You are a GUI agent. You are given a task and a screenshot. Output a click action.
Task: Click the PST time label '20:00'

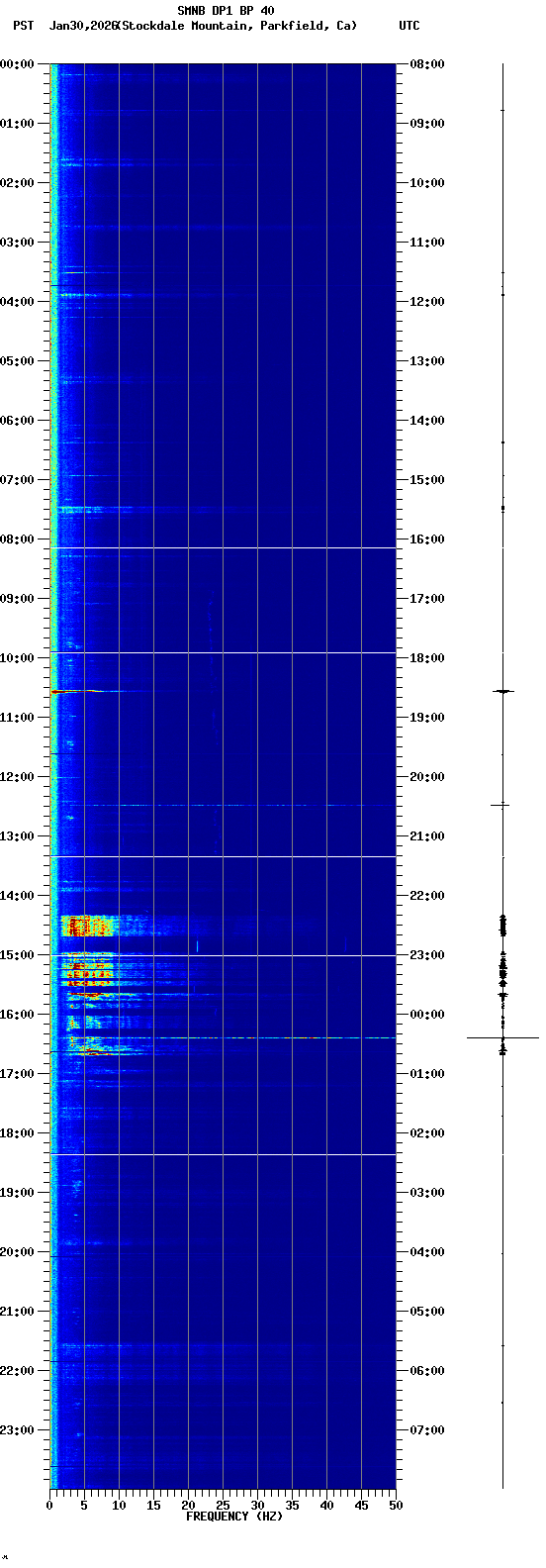tap(17, 1252)
